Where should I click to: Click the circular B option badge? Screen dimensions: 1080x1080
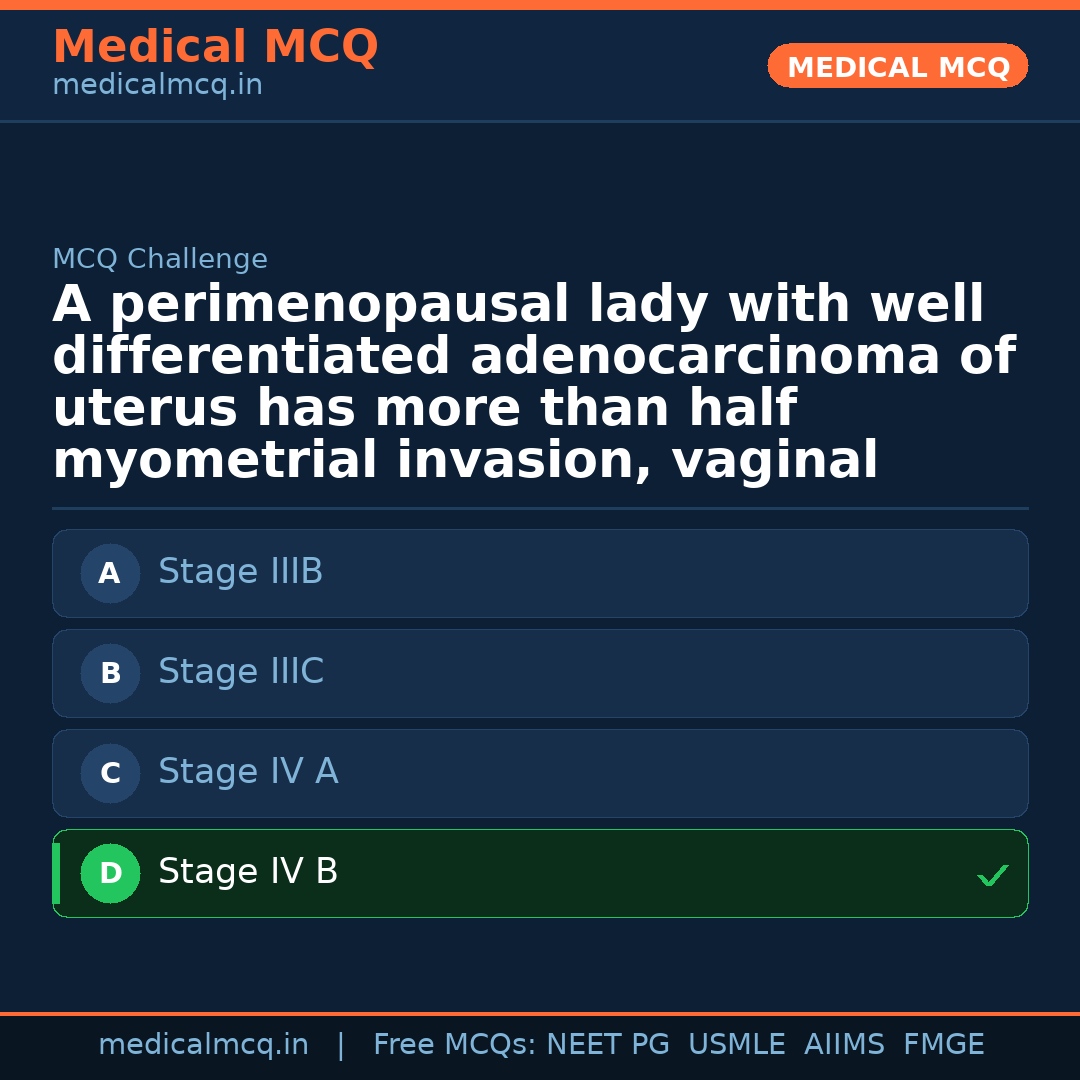(x=110, y=673)
